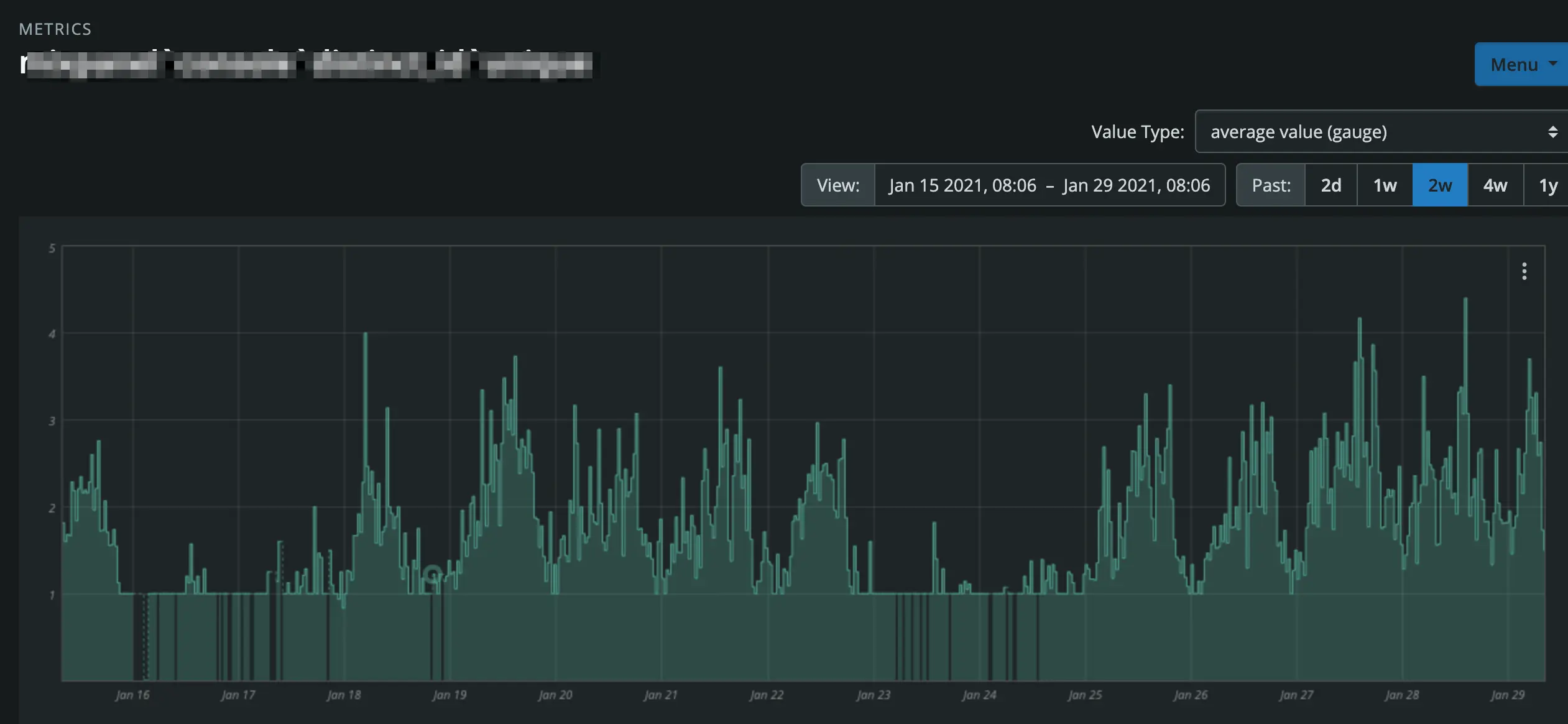Choose the 2w time range
Screen dimensions: 1568x724
1440,185
